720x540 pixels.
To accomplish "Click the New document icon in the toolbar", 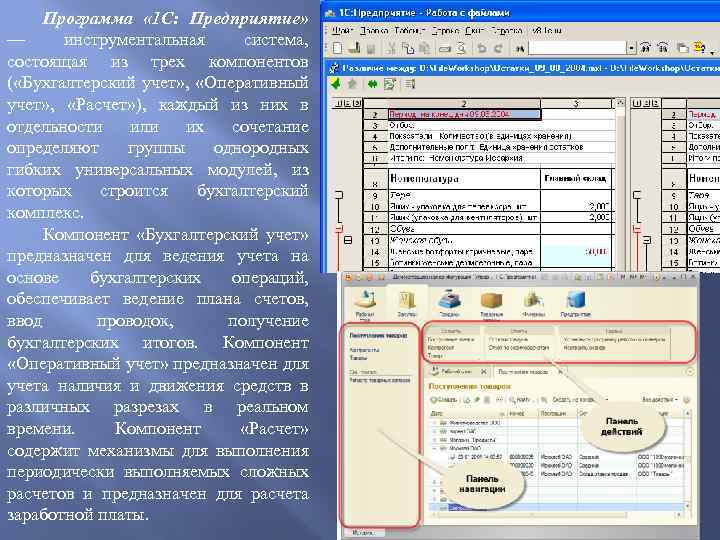I will (x=338, y=48).
